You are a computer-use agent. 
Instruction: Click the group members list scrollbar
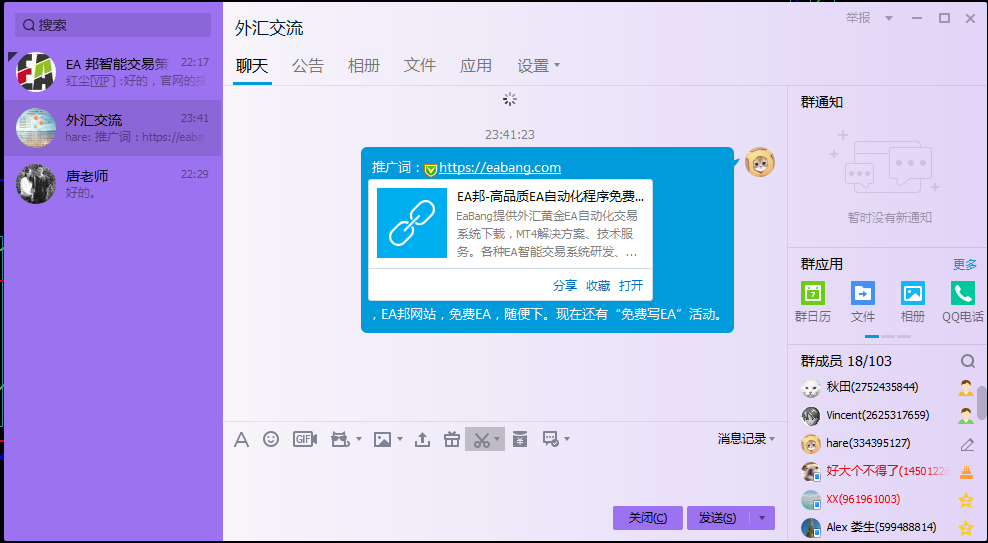click(982, 403)
